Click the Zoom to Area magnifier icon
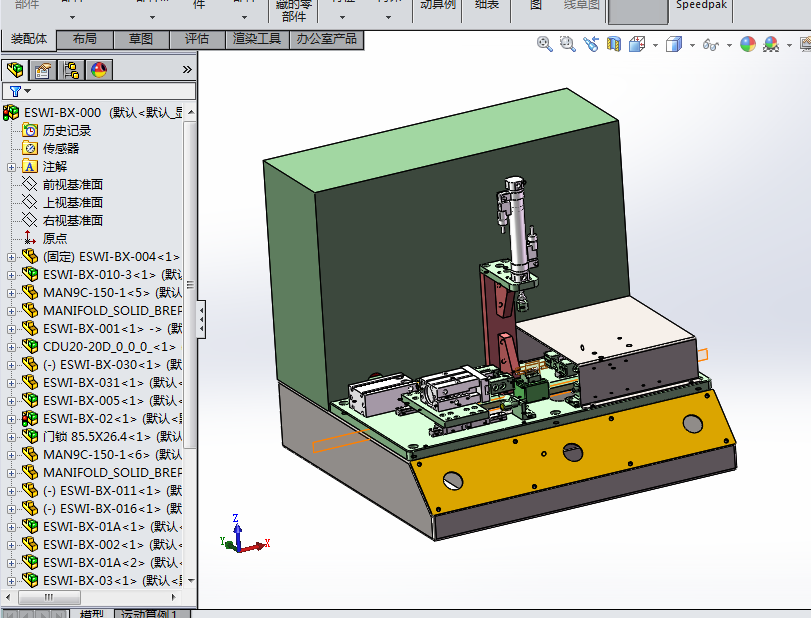This screenshot has height=618, width=811. (567, 44)
